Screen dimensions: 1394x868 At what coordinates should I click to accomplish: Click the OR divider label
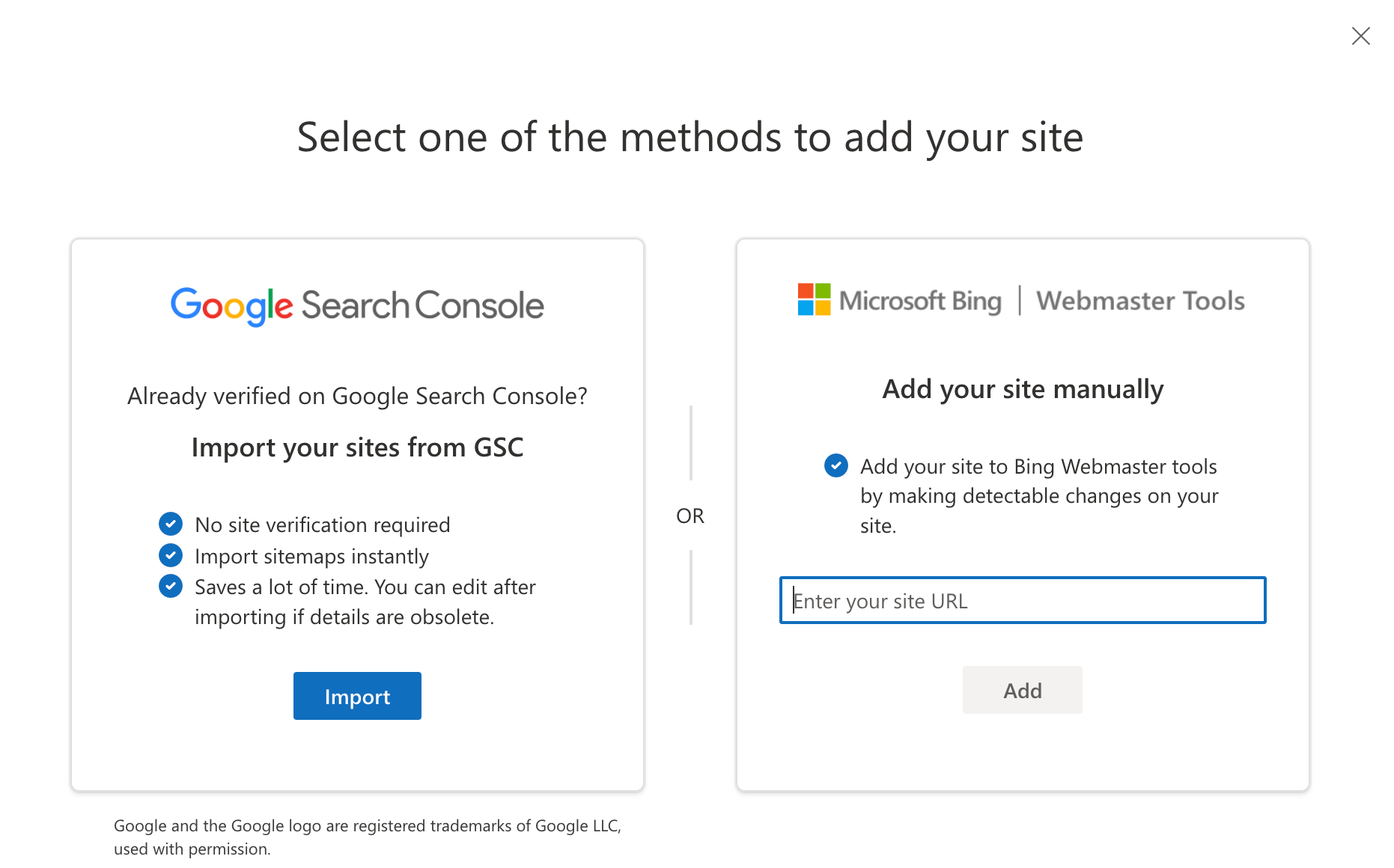pos(690,516)
